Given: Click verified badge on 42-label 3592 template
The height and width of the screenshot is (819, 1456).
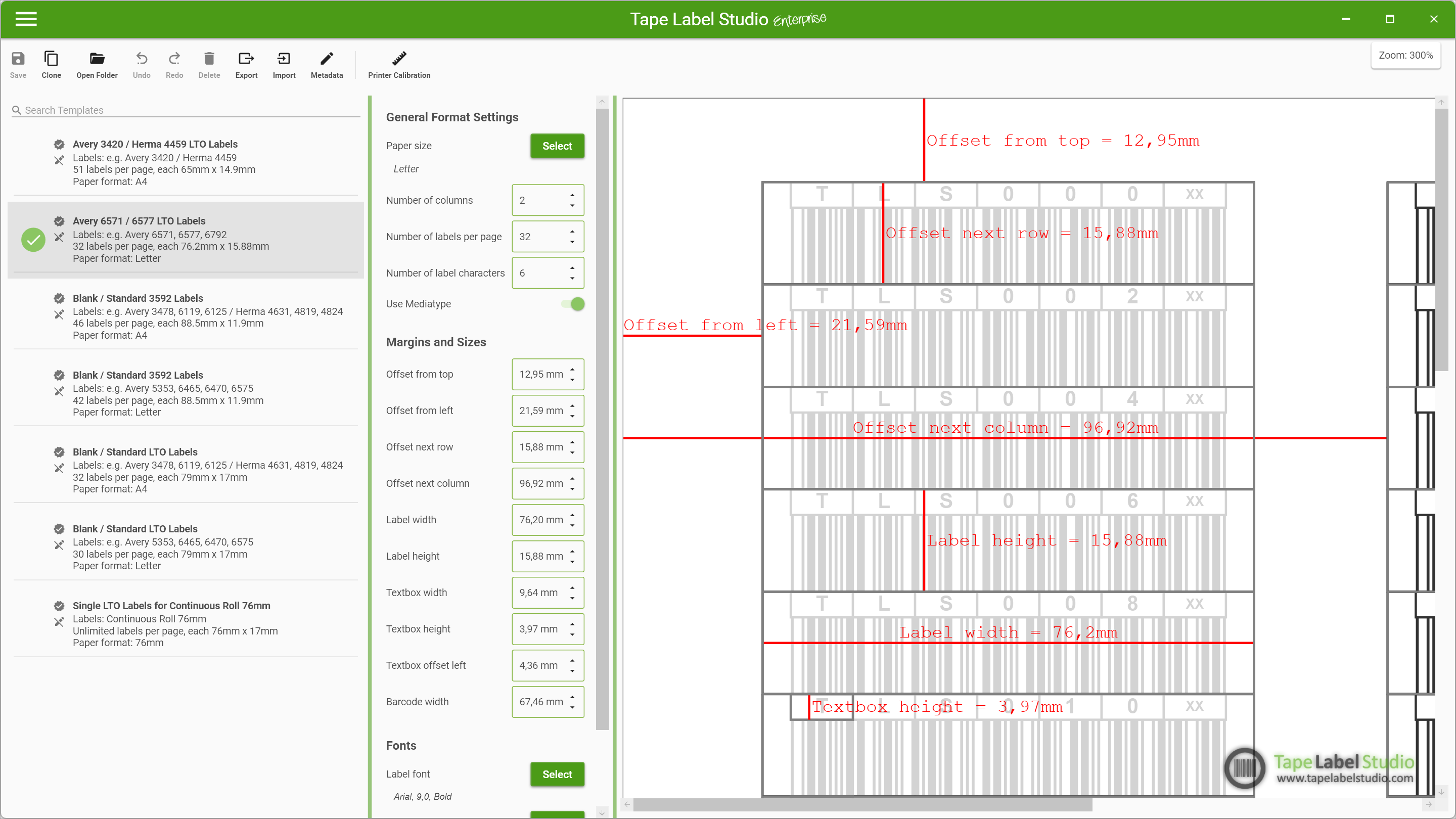Looking at the screenshot, I should [59, 375].
